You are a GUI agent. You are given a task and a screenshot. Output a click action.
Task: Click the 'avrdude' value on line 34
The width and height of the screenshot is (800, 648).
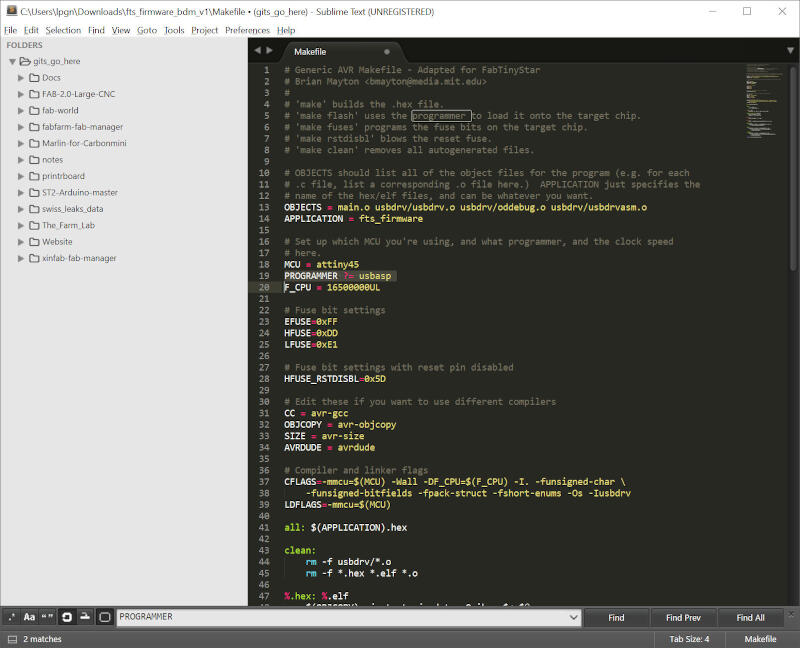(356, 447)
